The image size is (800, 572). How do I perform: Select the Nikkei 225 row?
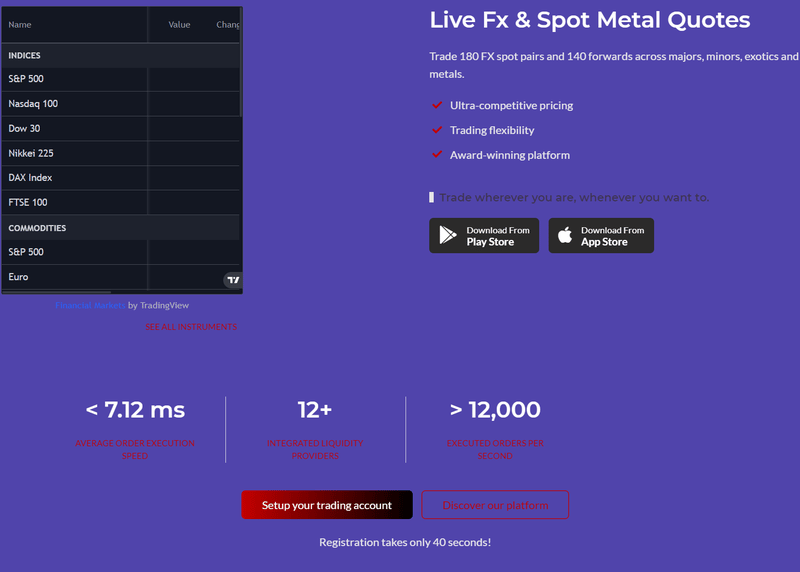120,153
